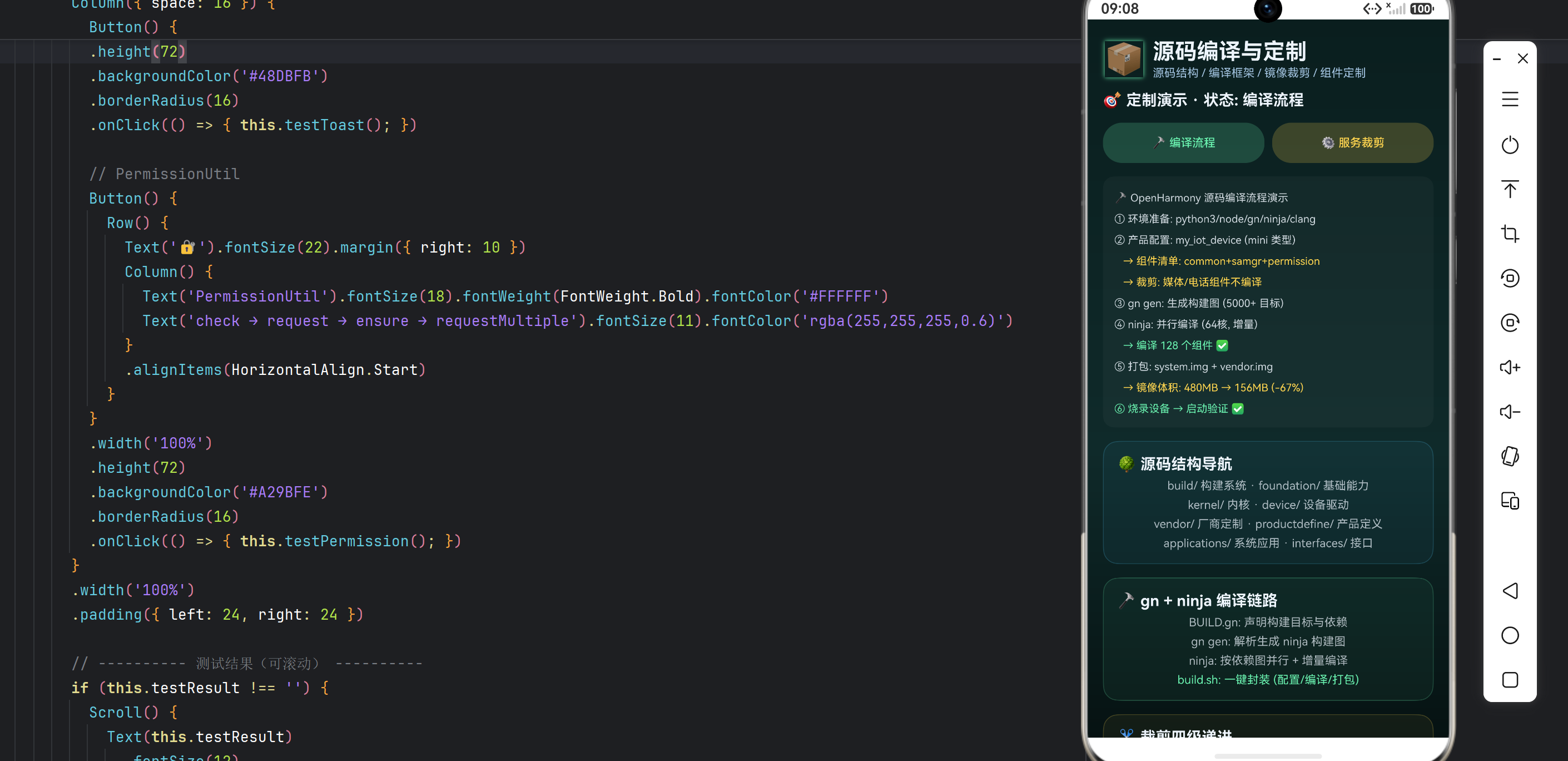
Task: Tap the build.sh 一键封装 line
Action: pos(1268,679)
